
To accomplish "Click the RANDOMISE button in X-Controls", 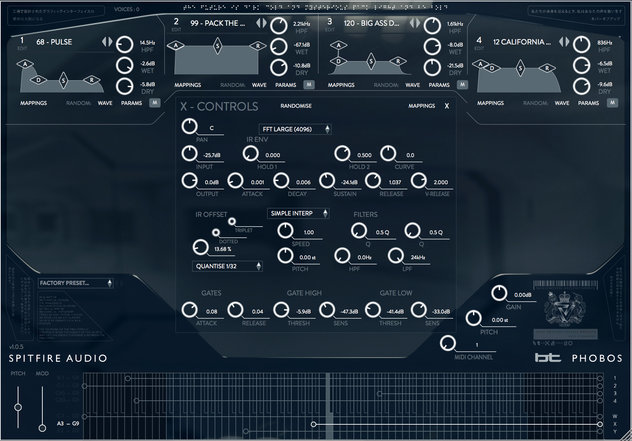I will [296, 106].
